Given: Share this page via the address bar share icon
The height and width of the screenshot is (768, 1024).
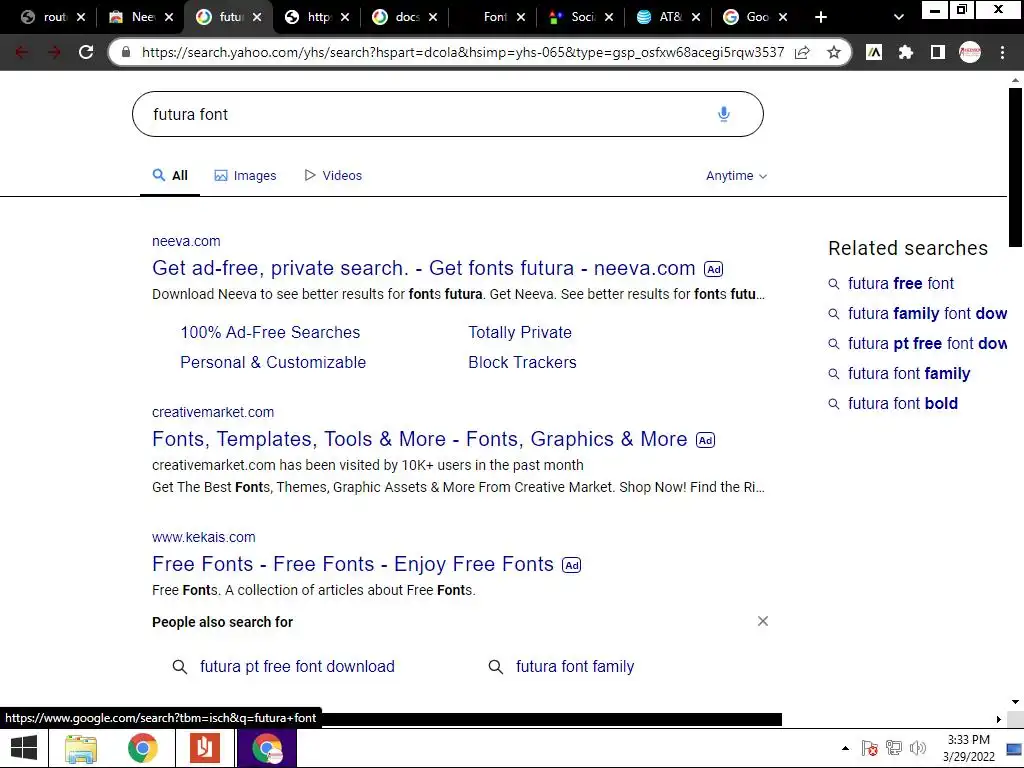Looking at the screenshot, I should click(x=803, y=52).
